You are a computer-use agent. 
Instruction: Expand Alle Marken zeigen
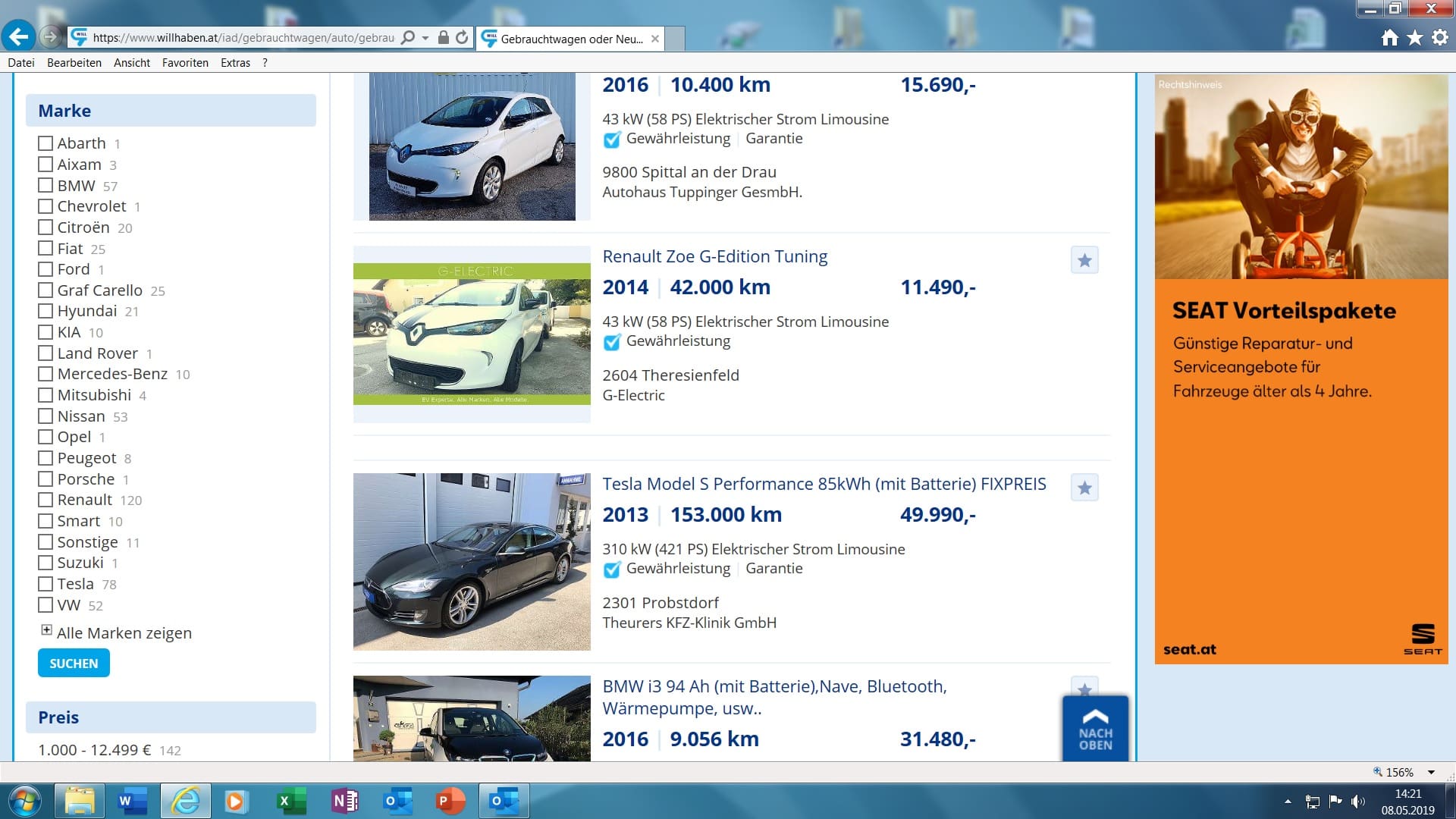coord(117,632)
